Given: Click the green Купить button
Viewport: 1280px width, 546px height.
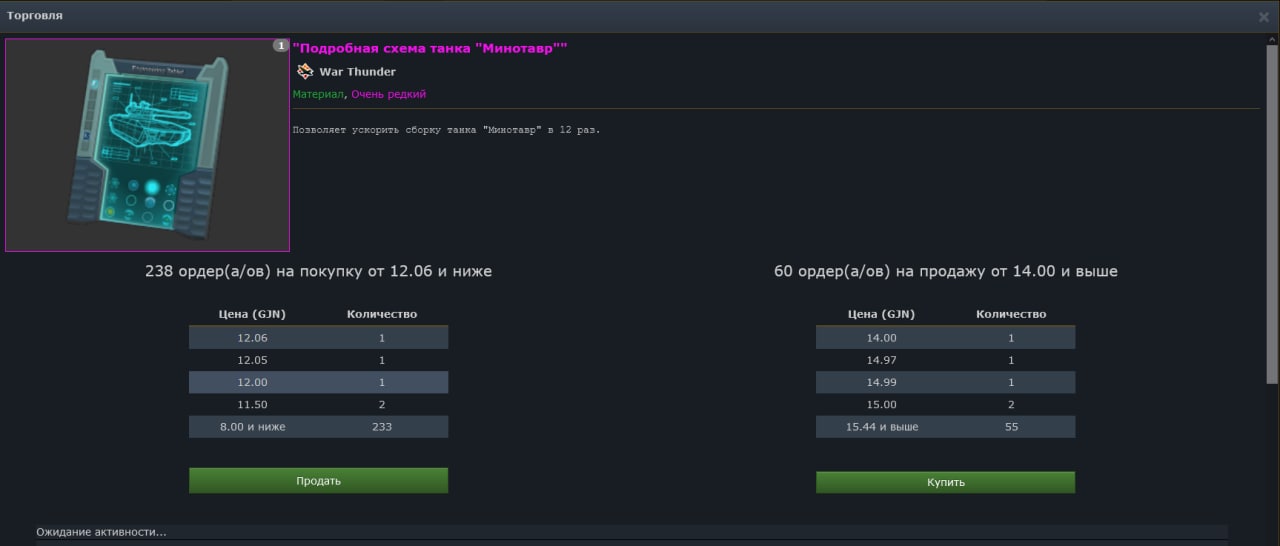Looking at the screenshot, I should click(945, 482).
